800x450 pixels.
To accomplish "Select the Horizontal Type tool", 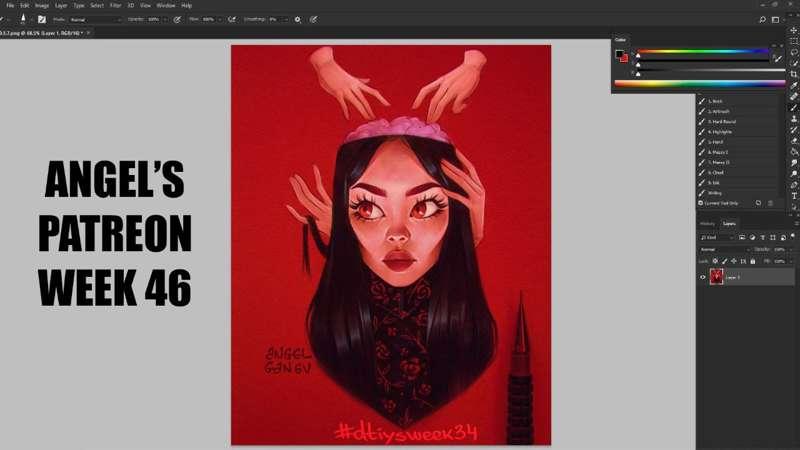I will tap(793, 196).
